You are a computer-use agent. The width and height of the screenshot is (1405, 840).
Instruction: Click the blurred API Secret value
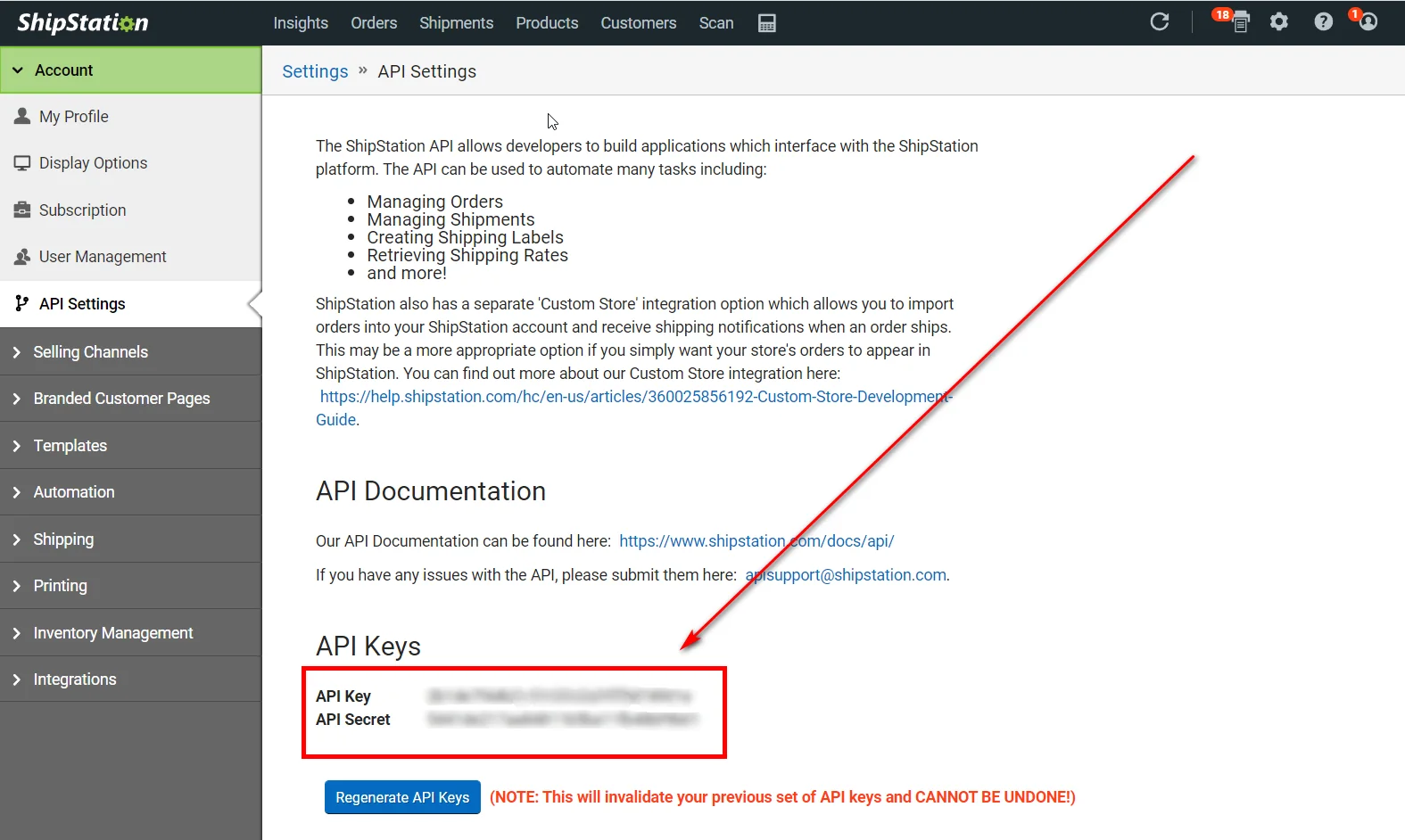pyautogui.click(x=562, y=719)
